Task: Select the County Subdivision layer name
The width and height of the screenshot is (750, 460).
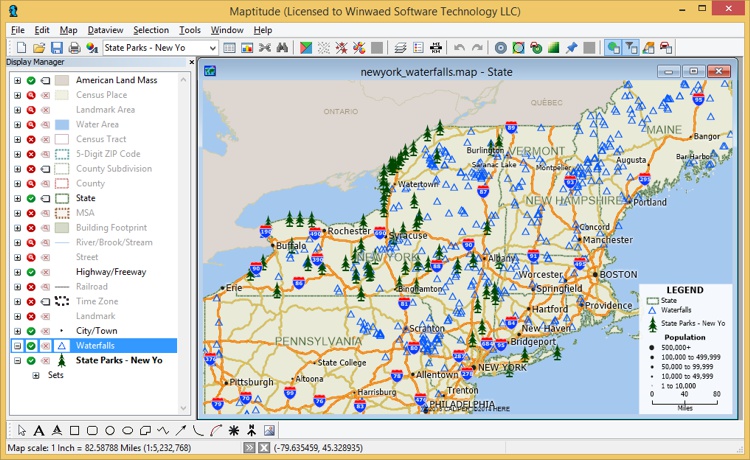Action: pos(114,169)
